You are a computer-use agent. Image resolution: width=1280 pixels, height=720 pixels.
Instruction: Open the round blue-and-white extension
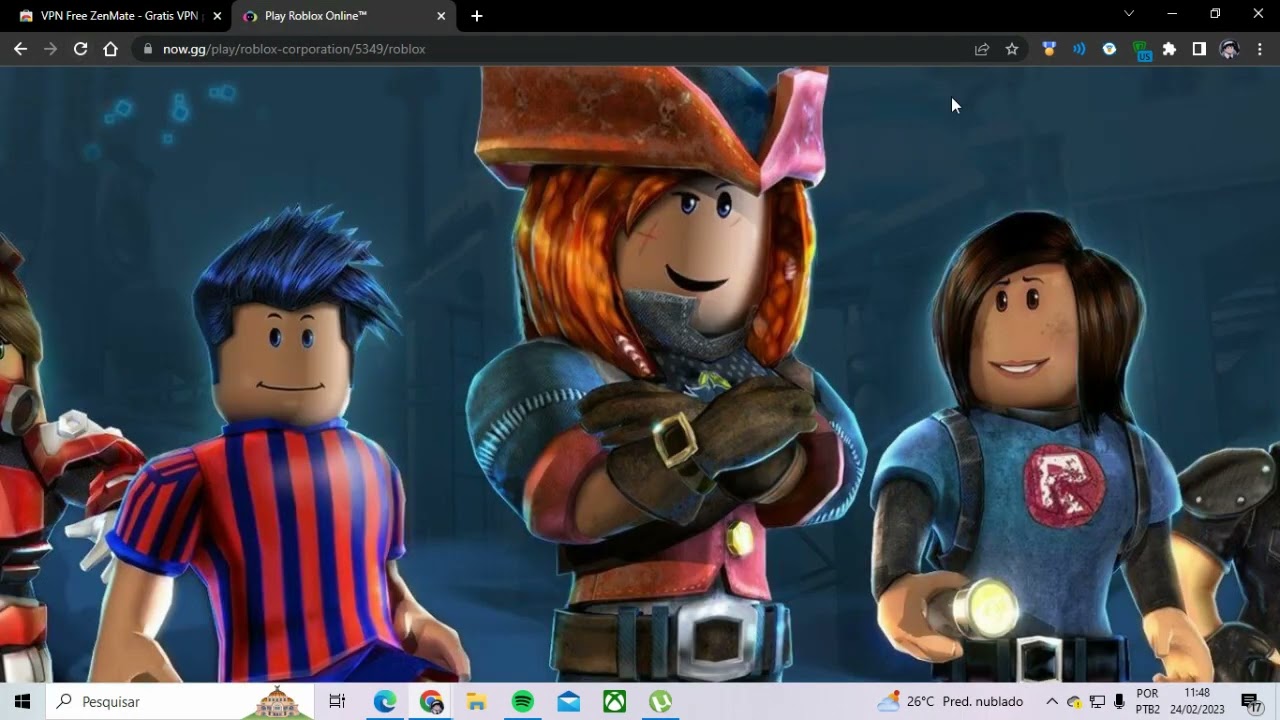coord(1109,49)
